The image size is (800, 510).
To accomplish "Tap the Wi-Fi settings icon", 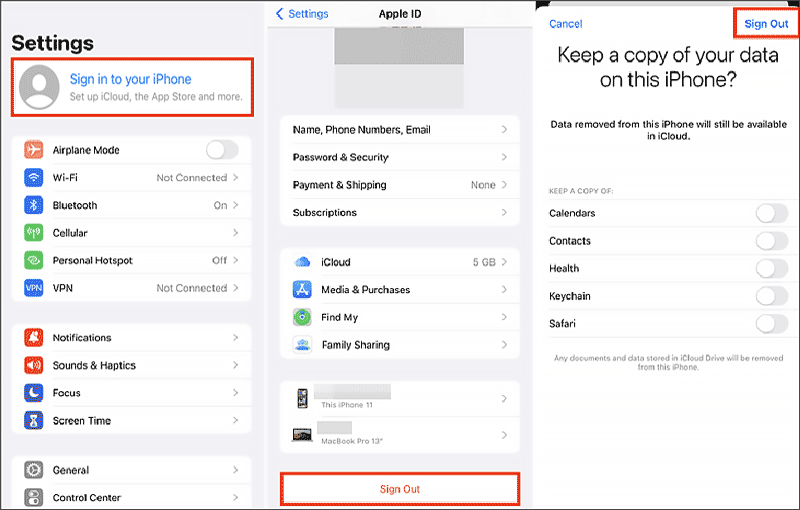I will point(34,177).
